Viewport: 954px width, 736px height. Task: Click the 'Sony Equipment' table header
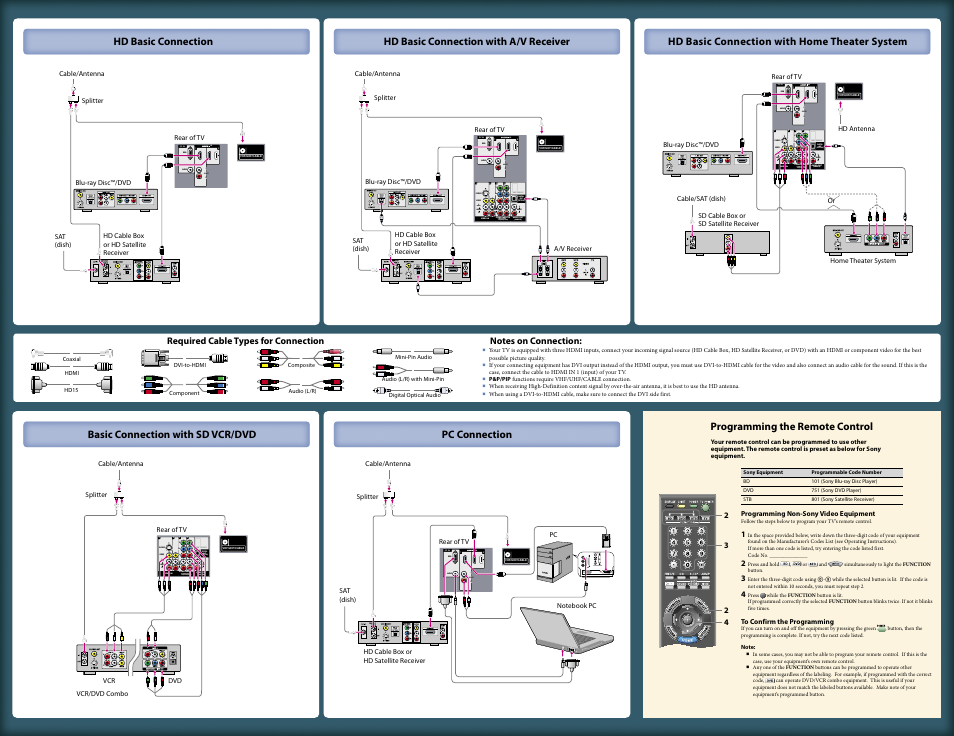763,472
